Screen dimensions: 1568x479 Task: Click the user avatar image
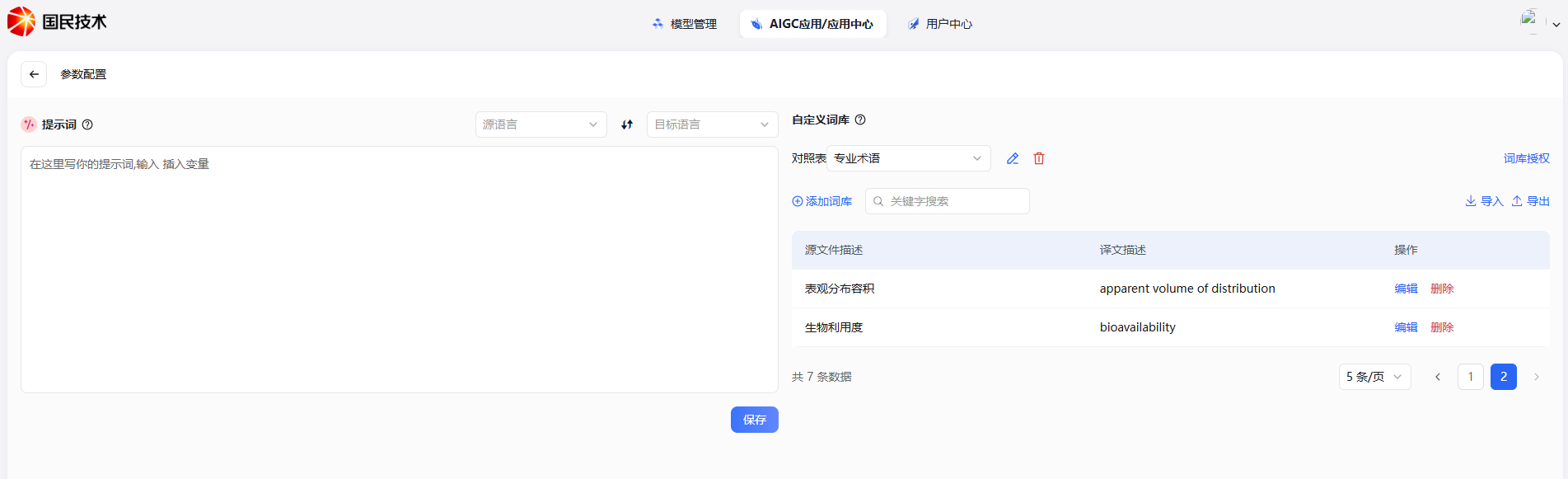pos(1532,21)
